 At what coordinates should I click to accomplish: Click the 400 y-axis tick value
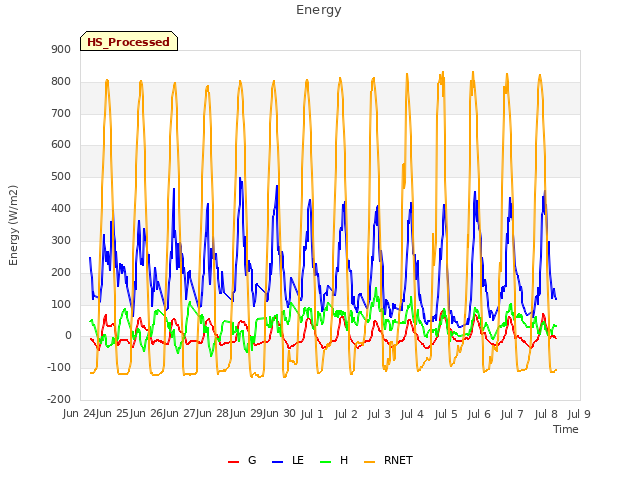61,209
